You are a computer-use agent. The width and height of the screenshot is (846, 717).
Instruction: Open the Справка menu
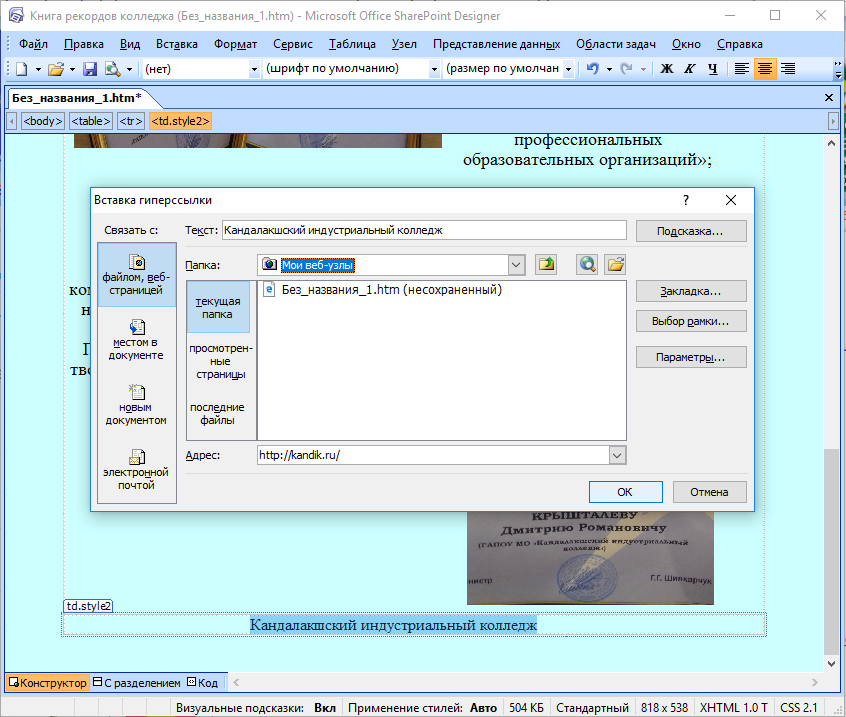pyautogui.click(x=740, y=44)
